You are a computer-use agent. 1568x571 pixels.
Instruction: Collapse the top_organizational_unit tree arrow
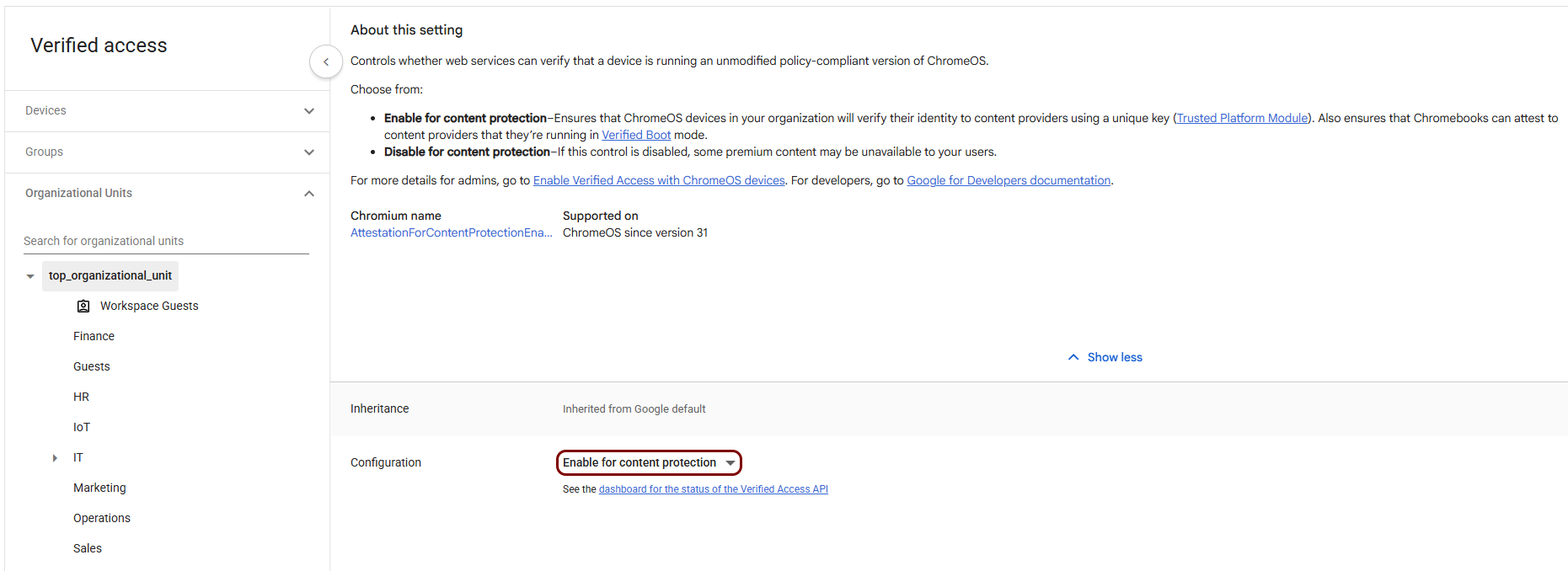tap(30, 276)
